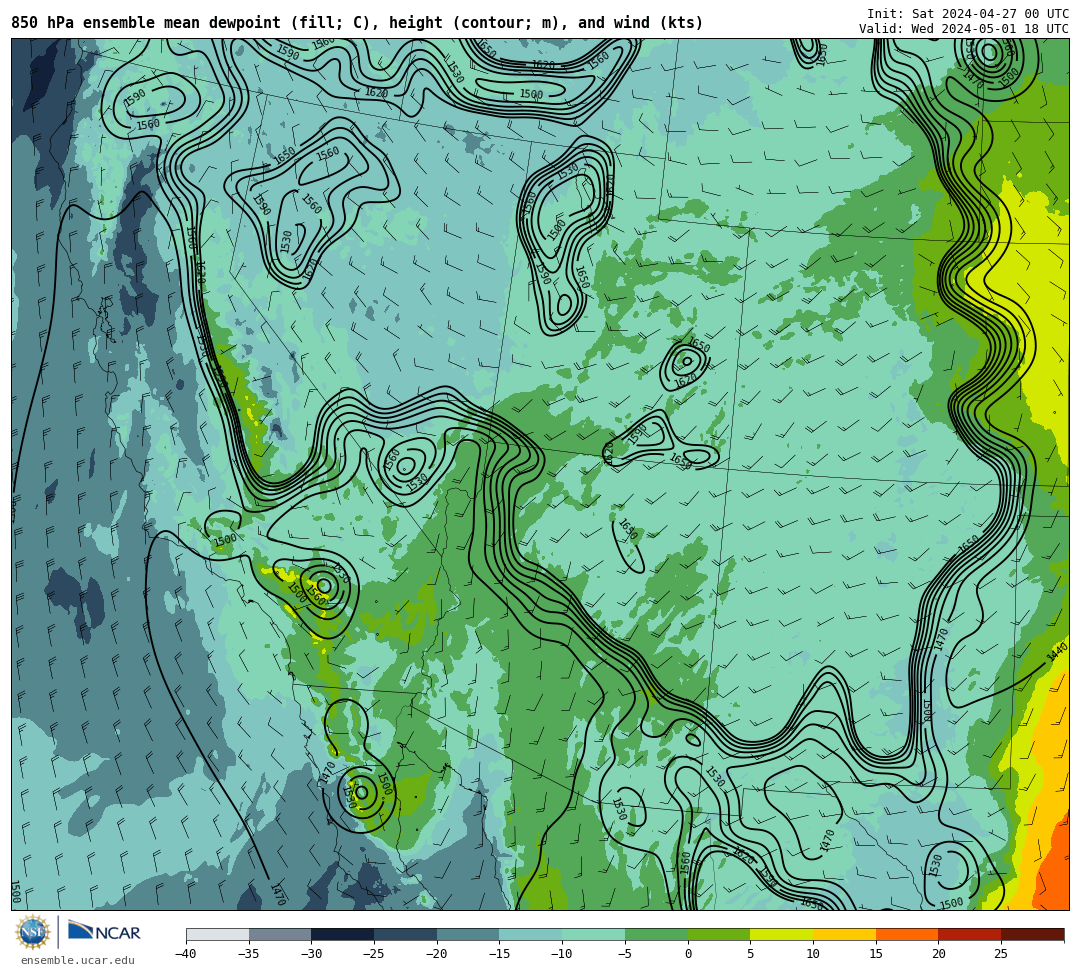1080x973 pixels.
Task: Click the -10 colorbar tick label
Action: point(562,954)
